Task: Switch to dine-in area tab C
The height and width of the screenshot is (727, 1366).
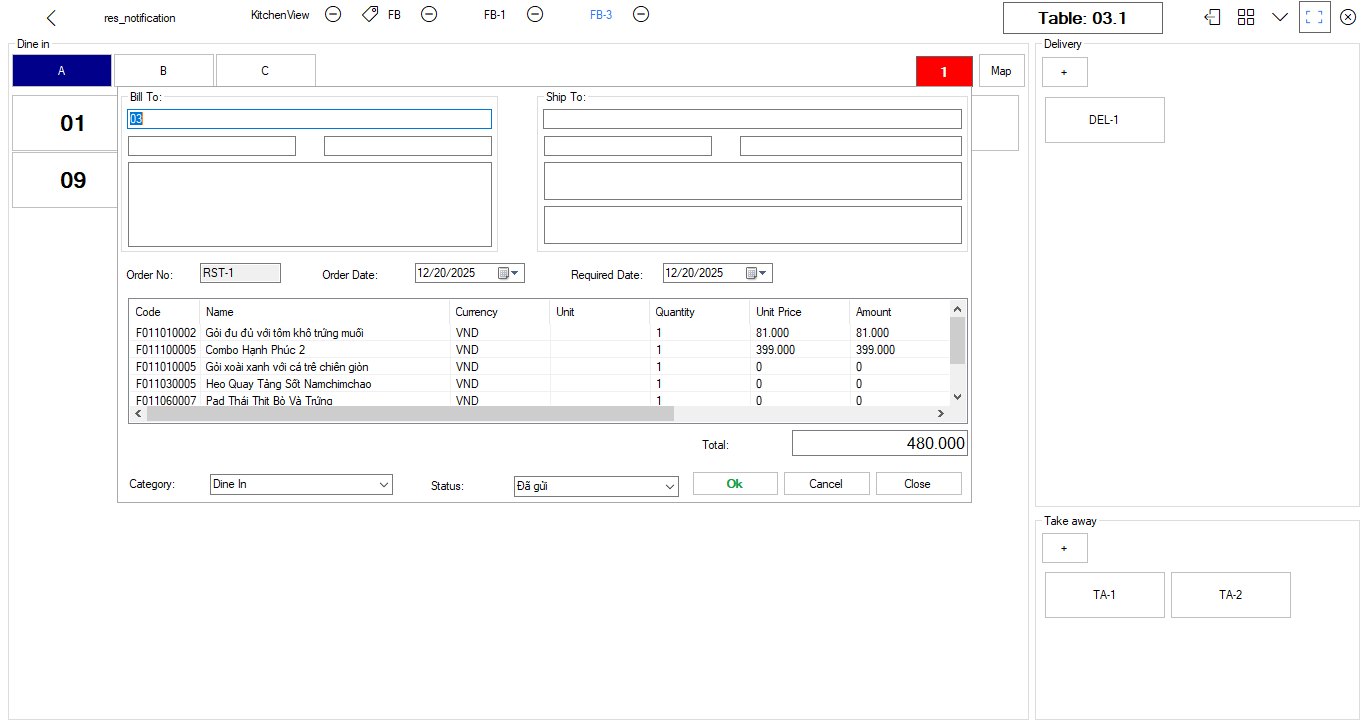Action: pyautogui.click(x=265, y=71)
